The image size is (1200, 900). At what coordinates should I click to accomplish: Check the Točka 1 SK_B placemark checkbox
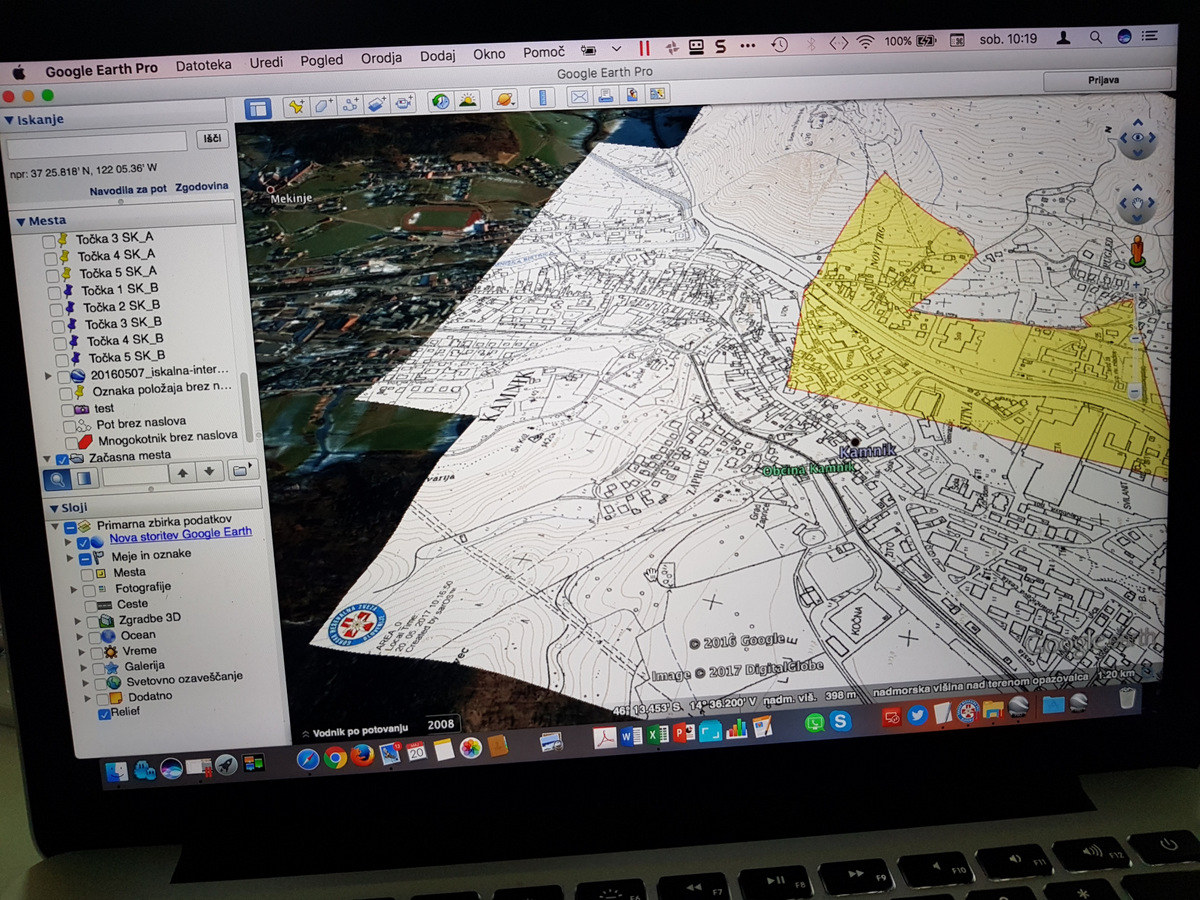55,292
